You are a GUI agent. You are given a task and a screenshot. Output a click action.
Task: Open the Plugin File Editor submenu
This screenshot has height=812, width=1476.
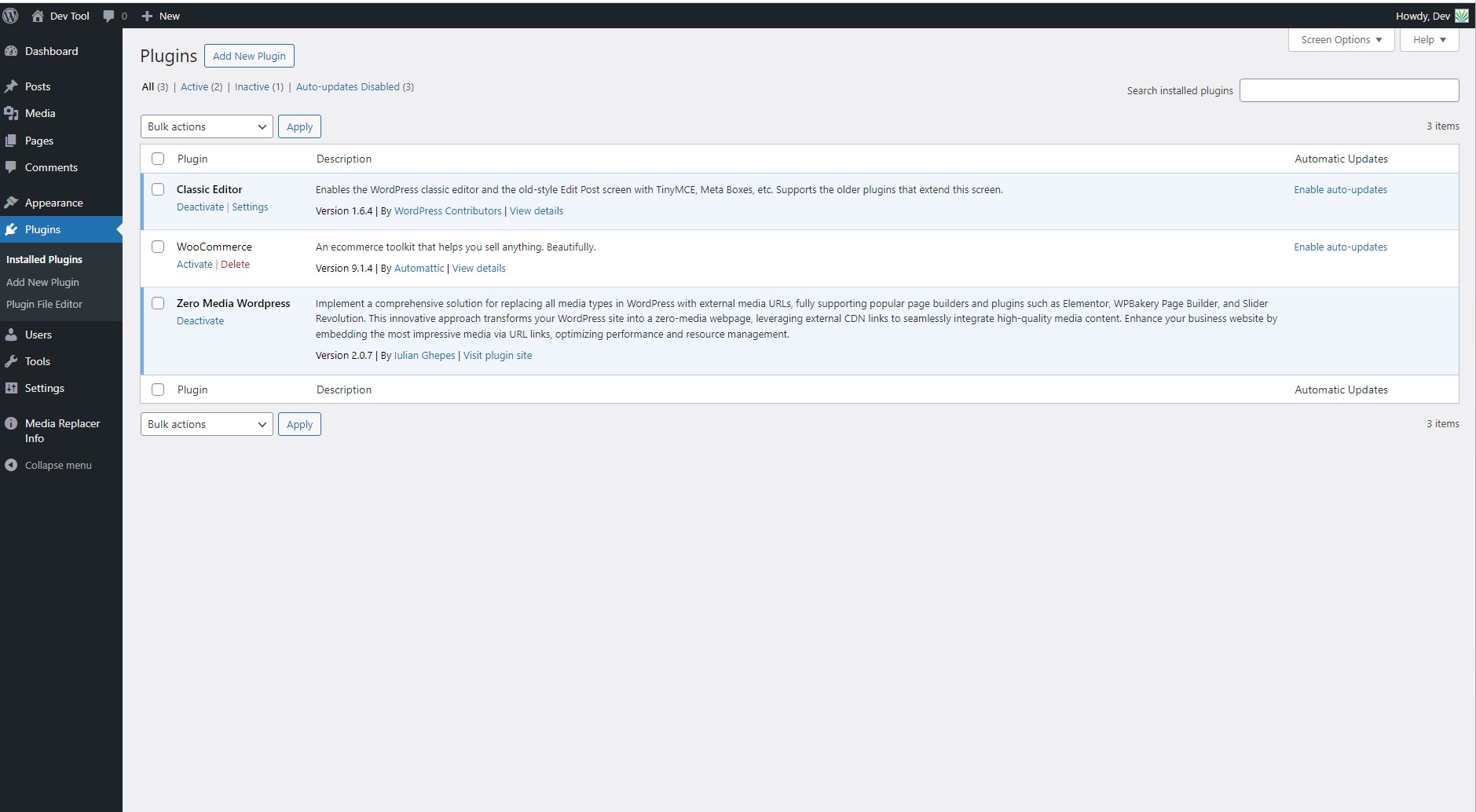(x=44, y=304)
